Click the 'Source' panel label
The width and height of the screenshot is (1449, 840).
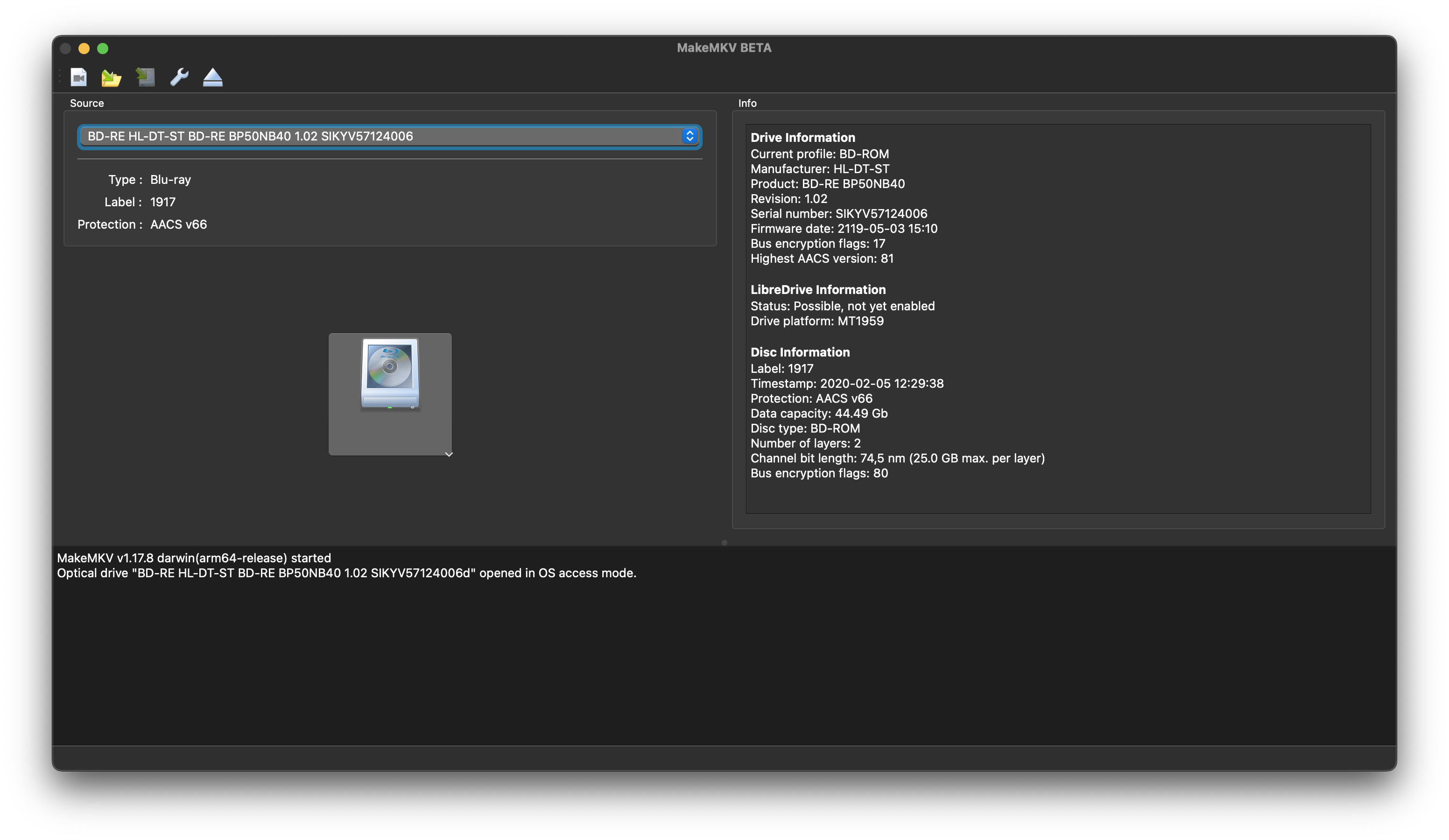(x=87, y=104)
